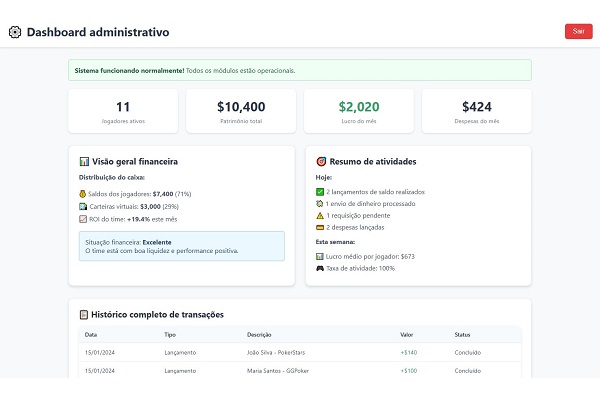Click the Data column header
The image size is (600, 400).
point(91,335)
